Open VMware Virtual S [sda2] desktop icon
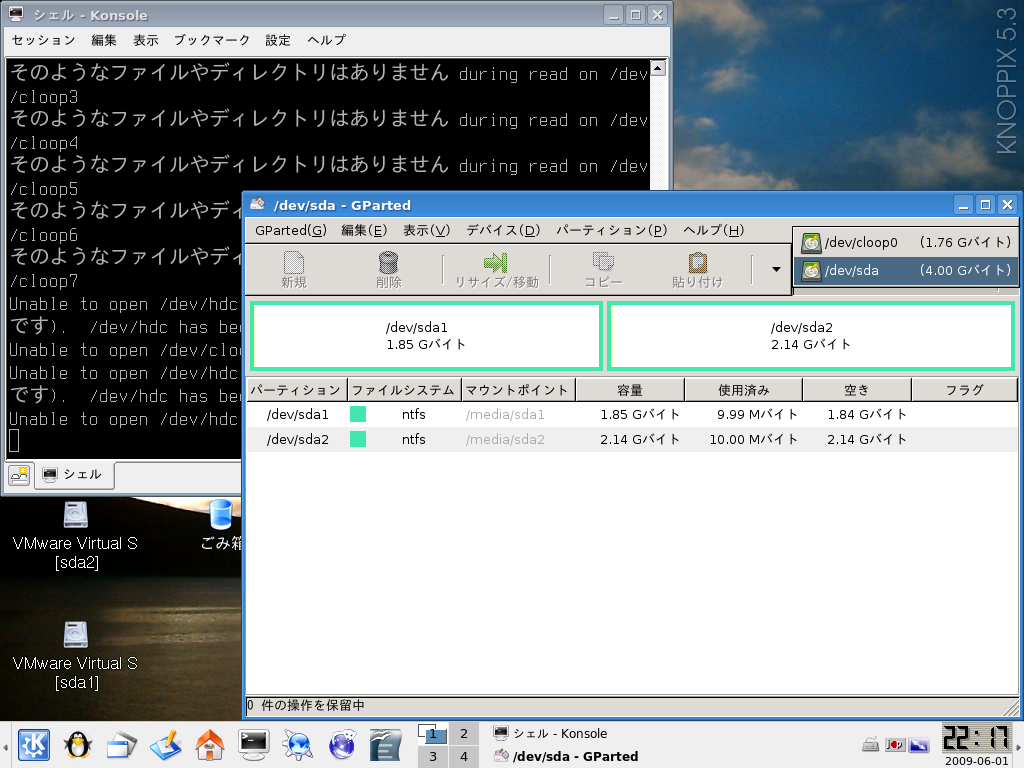The width and height of the screenshot is (1024, 768). [76, 536]
